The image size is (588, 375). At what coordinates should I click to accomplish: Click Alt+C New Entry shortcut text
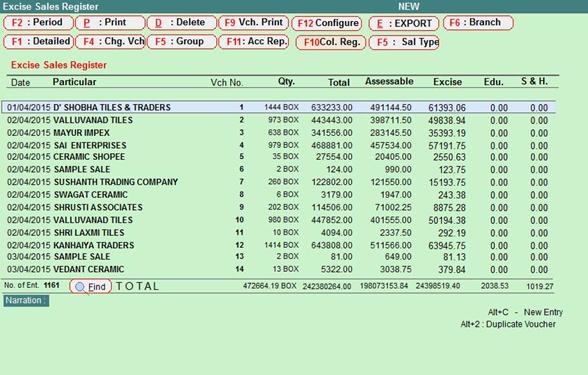click(x=525, y=312)
